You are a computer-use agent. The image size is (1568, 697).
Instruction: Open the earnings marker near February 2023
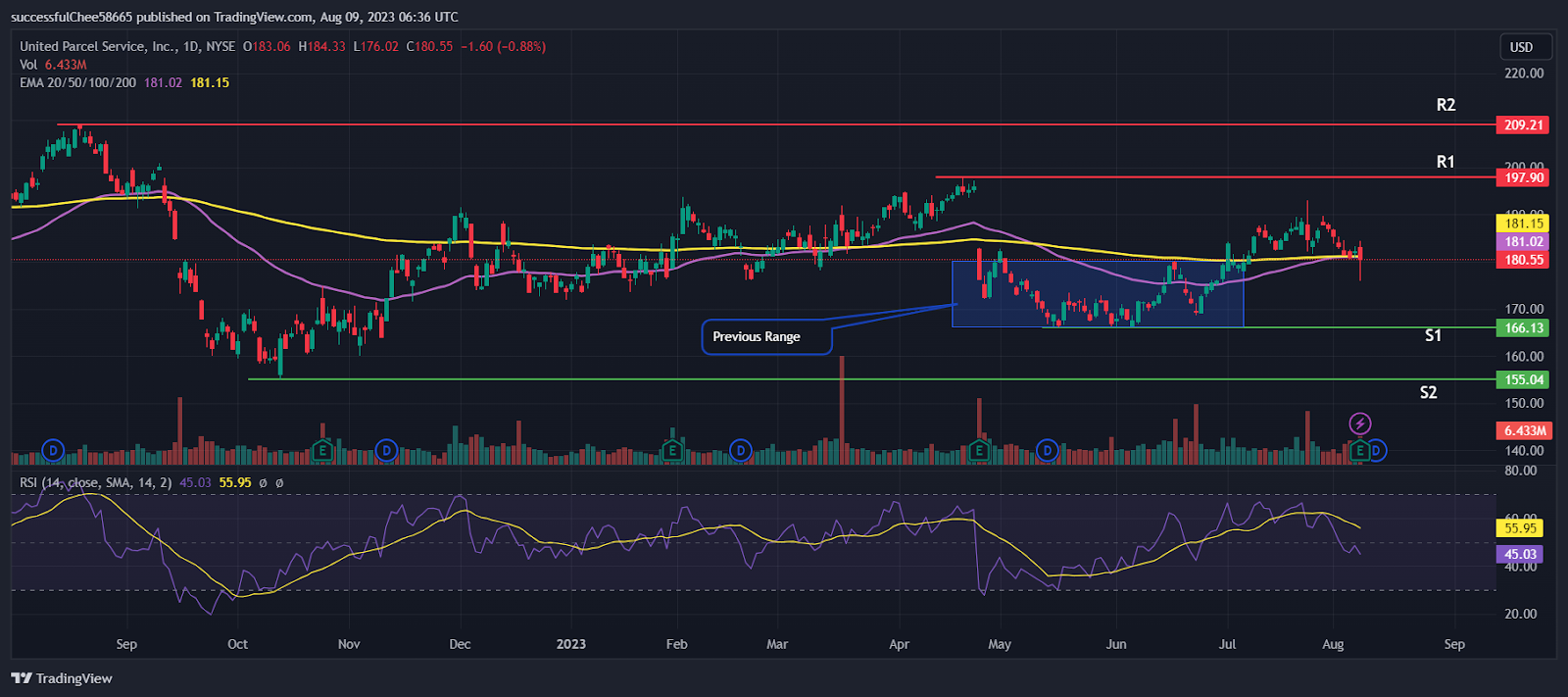671,451
